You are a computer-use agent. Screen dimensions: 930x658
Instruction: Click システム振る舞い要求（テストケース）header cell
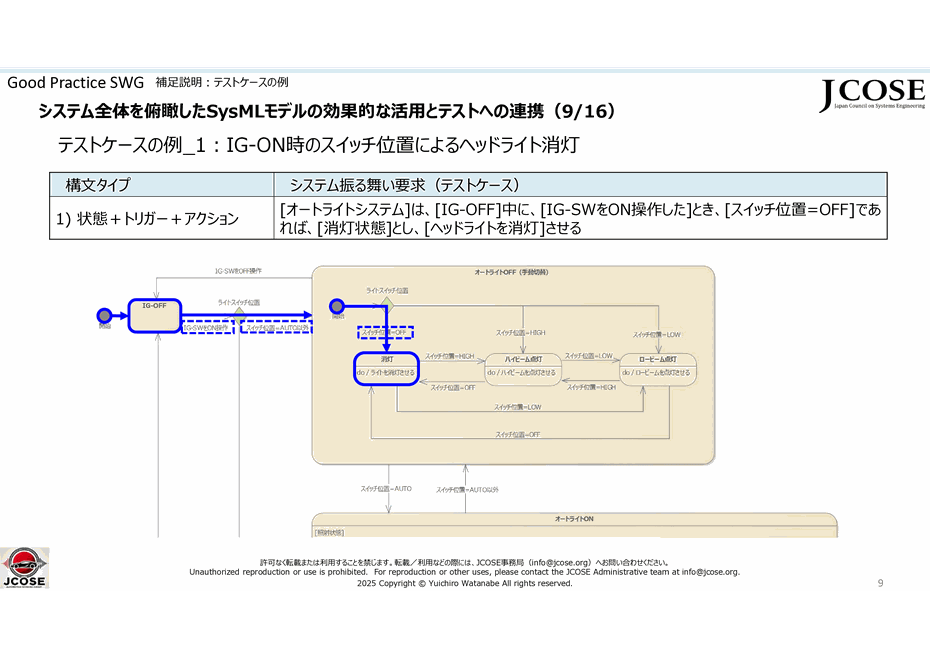tap(581, 185)
